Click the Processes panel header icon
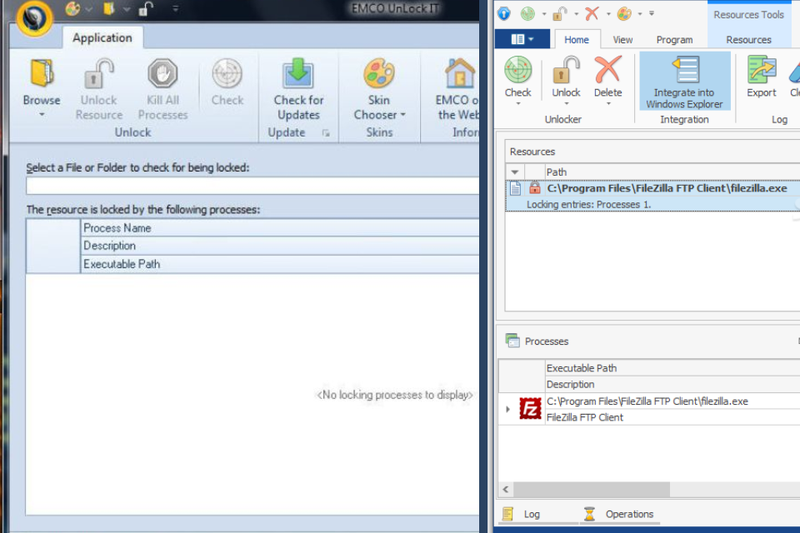 pyautogui.click(x=512, y=340)
